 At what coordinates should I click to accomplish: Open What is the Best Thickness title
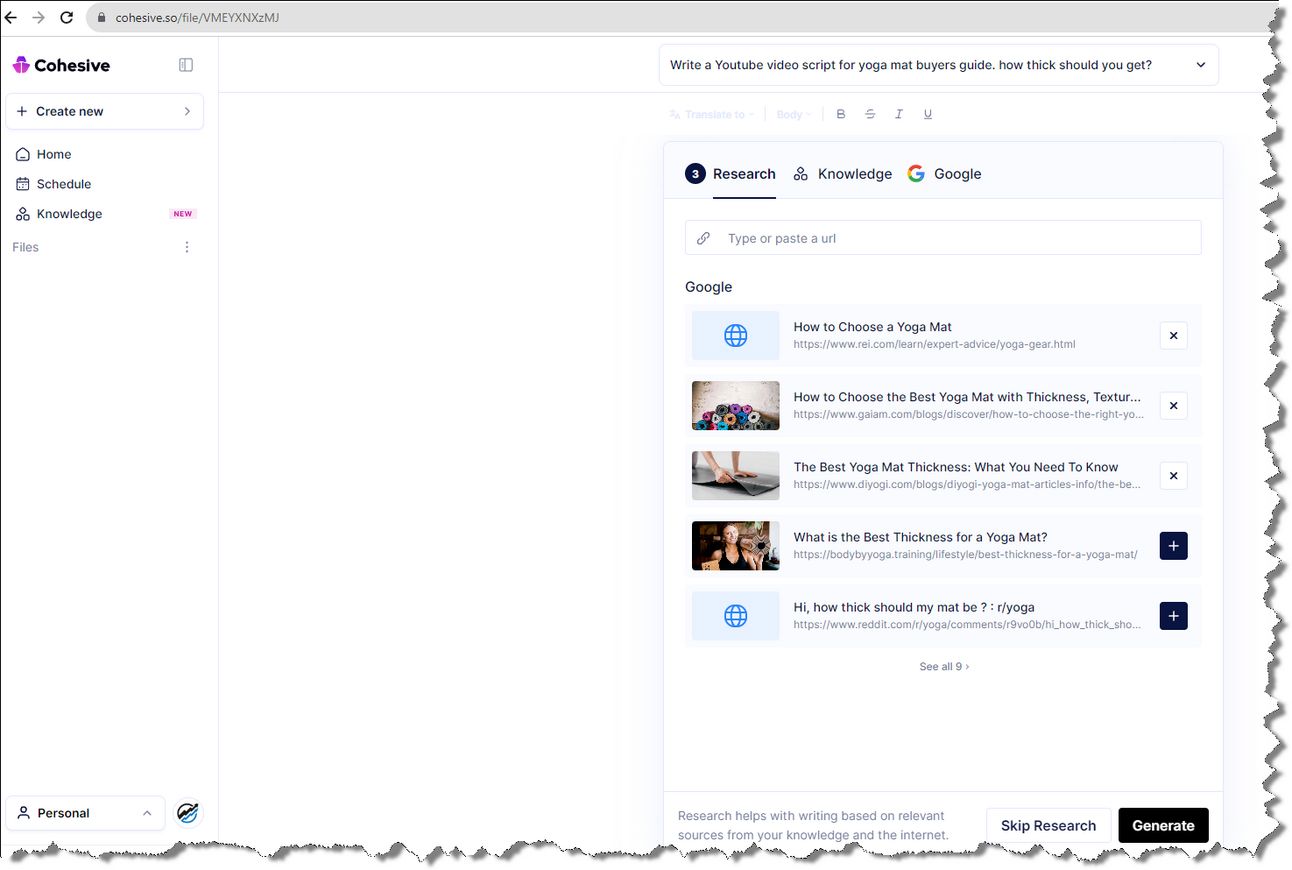921,537
